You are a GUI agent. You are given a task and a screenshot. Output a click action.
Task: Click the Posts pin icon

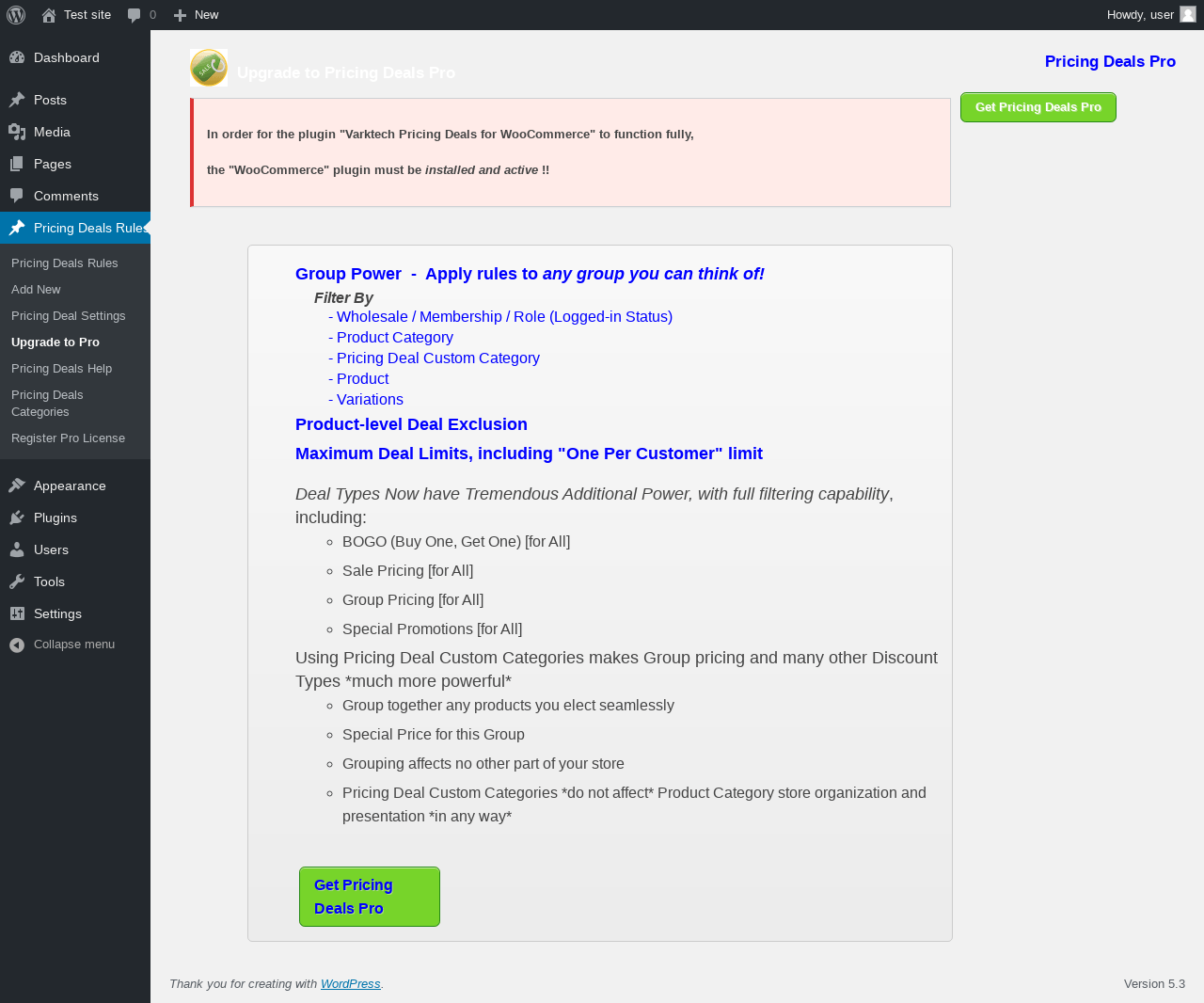point(17,100)
